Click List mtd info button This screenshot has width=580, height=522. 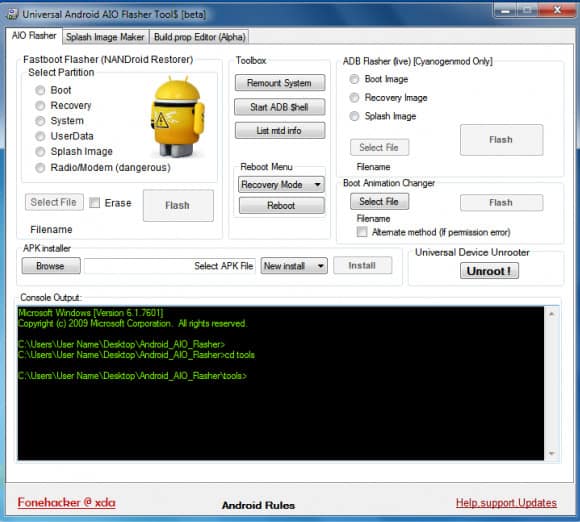tap(280, 131)
